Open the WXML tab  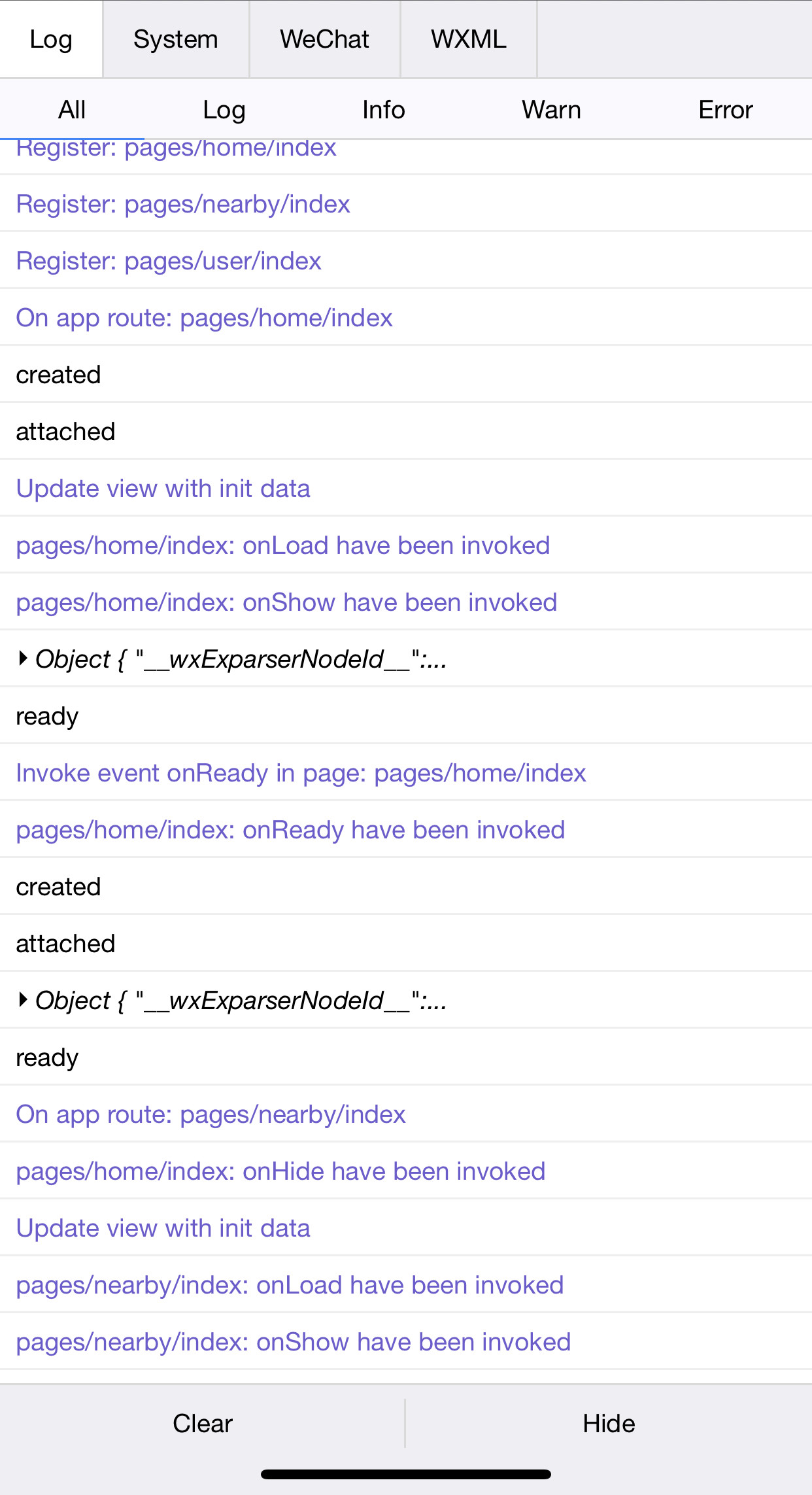[x=469, y=39]
